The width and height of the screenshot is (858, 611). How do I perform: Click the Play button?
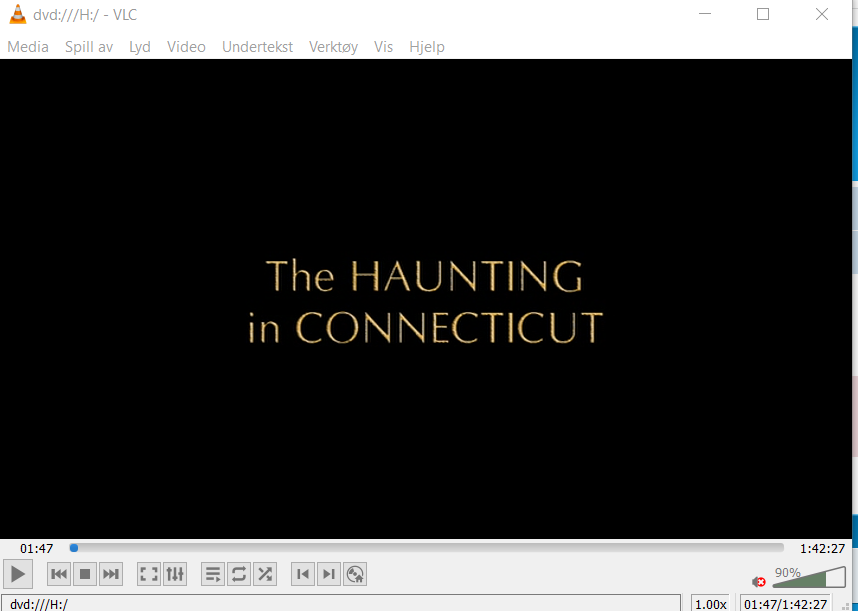18,574
